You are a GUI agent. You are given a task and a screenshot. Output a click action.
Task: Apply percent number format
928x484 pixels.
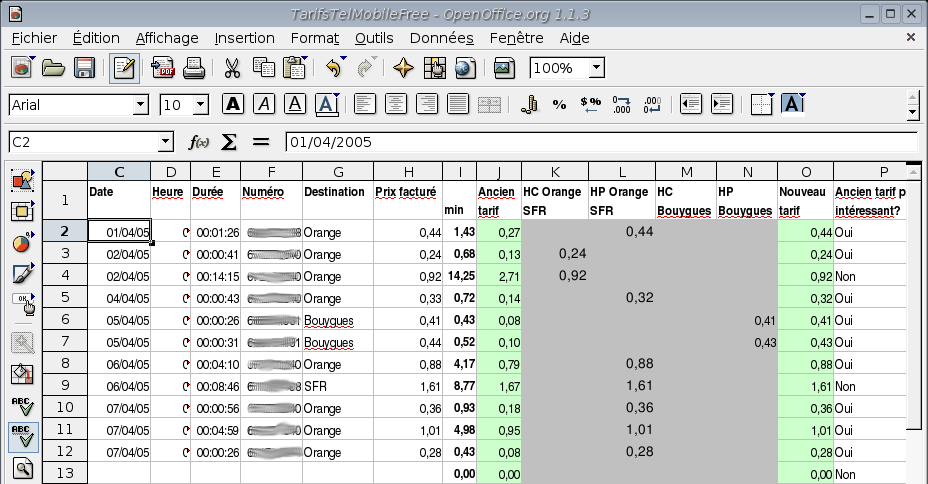coord(559,105)
